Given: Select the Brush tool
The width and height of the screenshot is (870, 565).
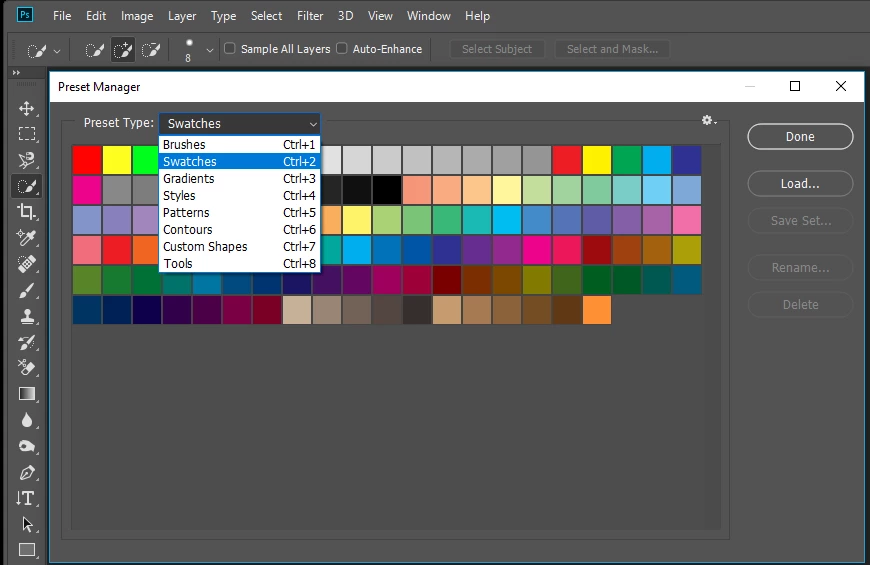Looking at the screenshot, I should [x=26, y=290].
